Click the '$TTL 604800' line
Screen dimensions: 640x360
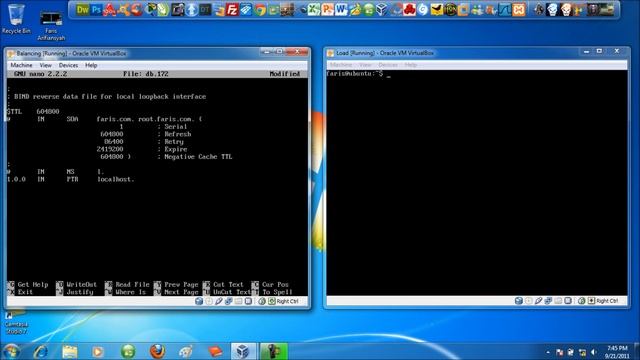pyautogui.click(x=33, y=111)
